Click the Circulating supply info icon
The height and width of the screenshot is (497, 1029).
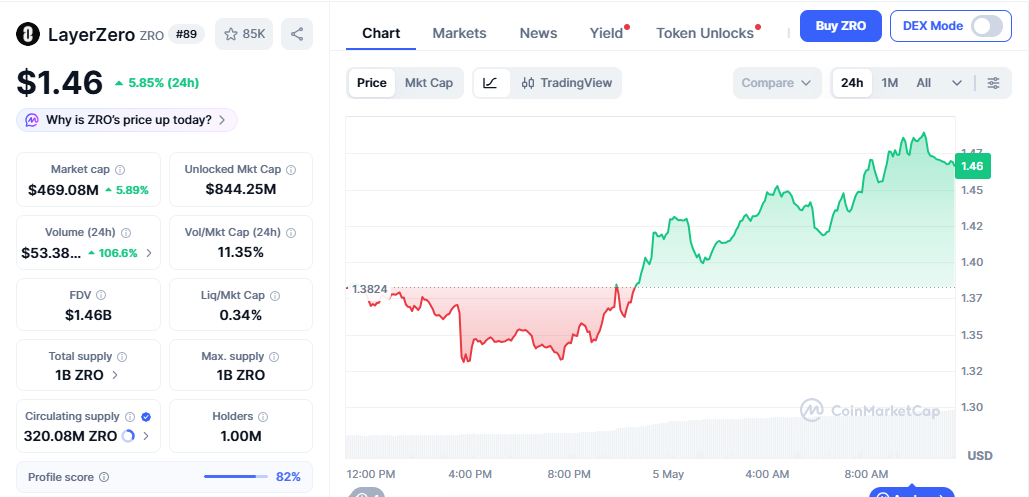click(130, 416)
